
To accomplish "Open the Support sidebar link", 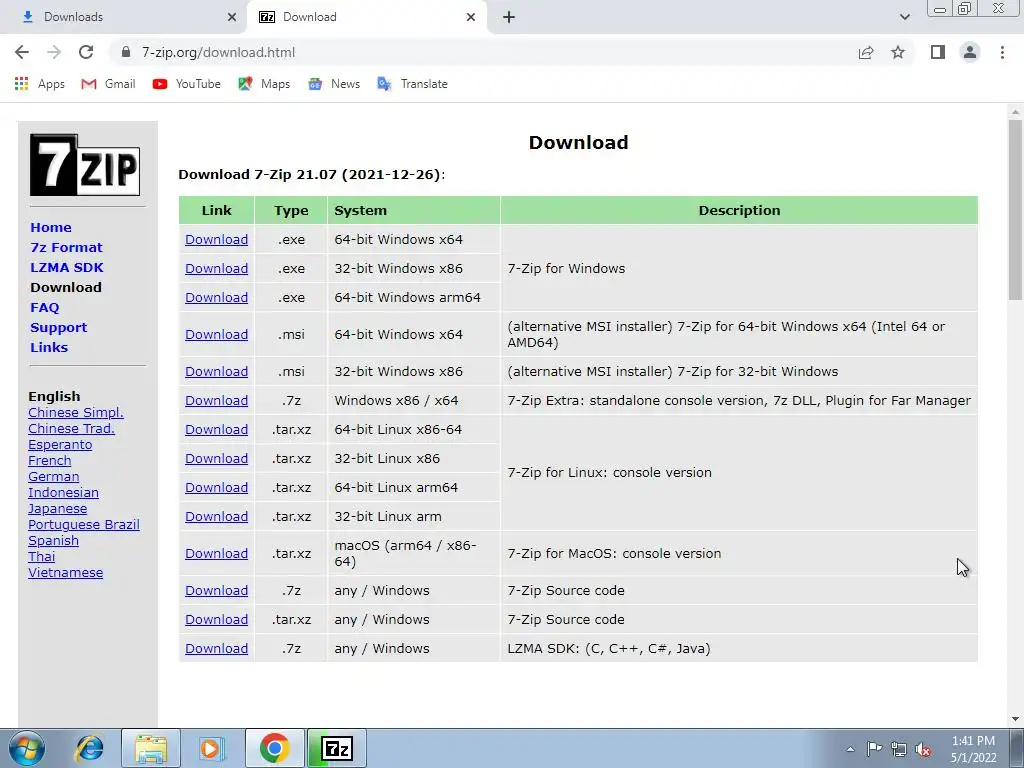I will (58, 328).
